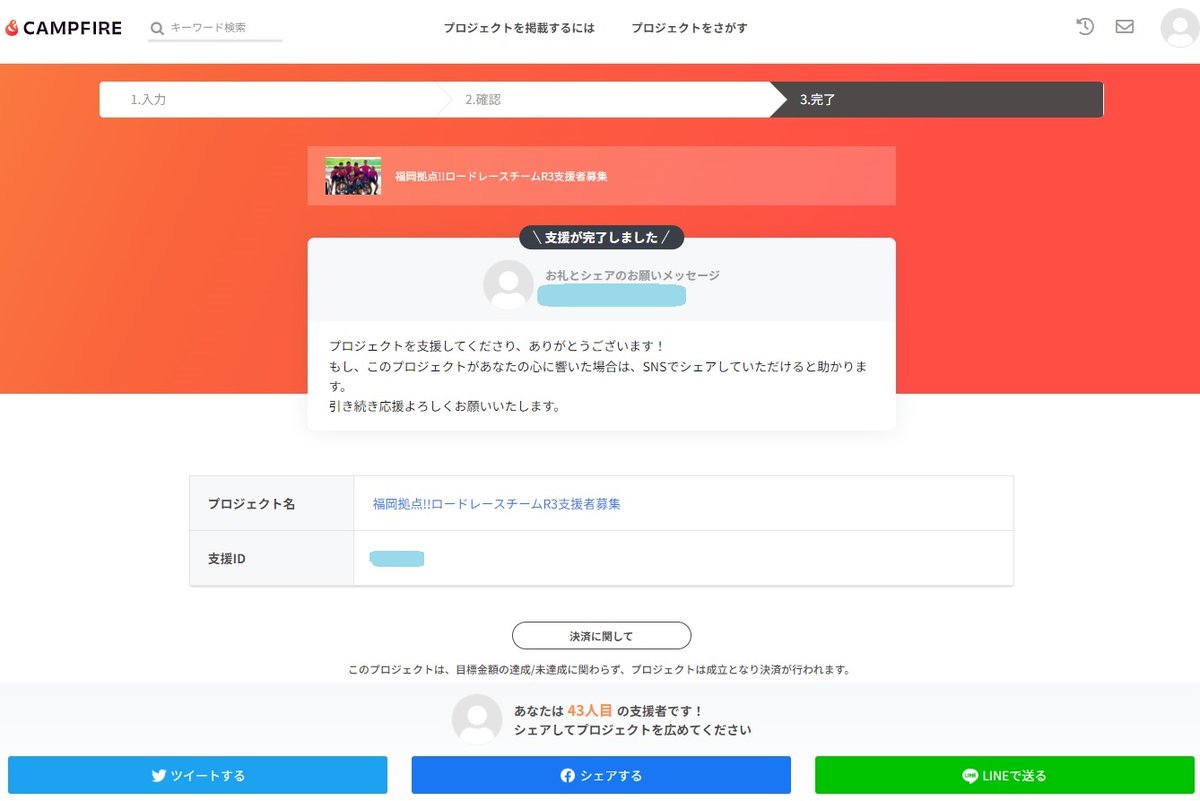1200x801 pixels.
Task: Open the CAMPFIRE logo home link
Action: pos(63,28)
